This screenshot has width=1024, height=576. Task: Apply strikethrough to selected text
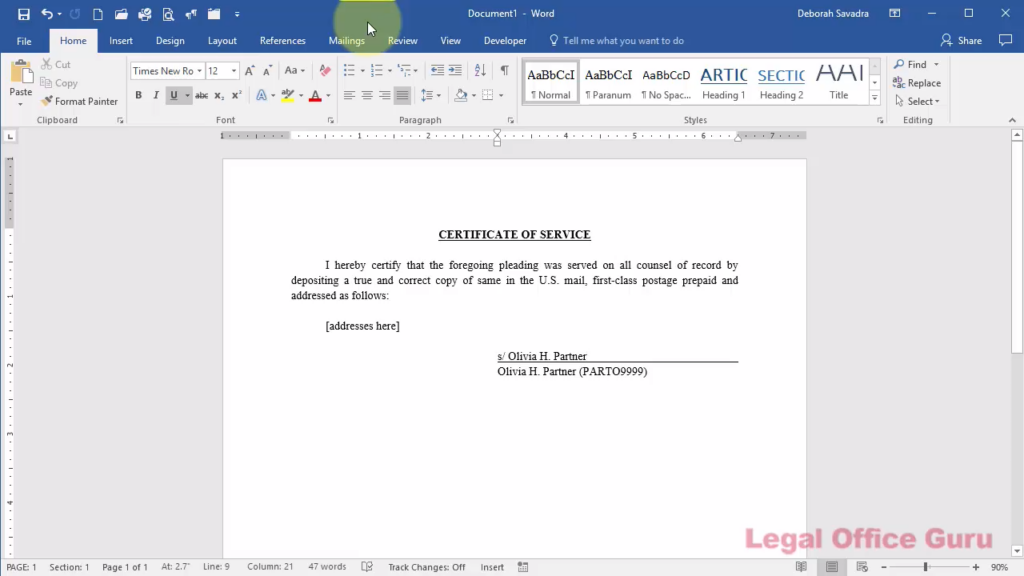200,95
